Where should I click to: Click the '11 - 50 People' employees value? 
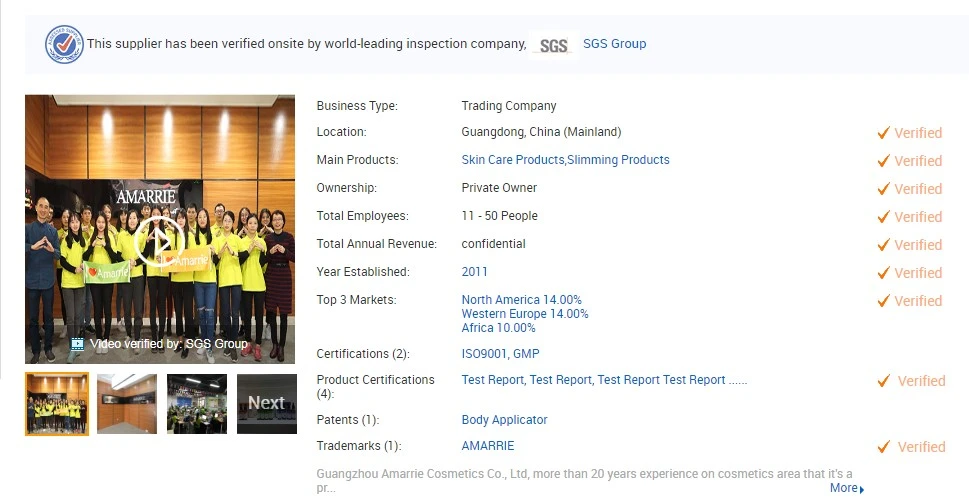tap(499, 216)
